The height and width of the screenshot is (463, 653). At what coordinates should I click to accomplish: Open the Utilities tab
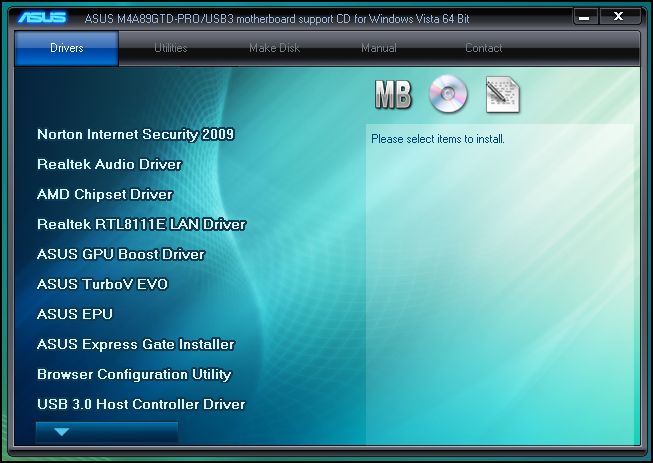pyautogui.click(x=171, y=48)
